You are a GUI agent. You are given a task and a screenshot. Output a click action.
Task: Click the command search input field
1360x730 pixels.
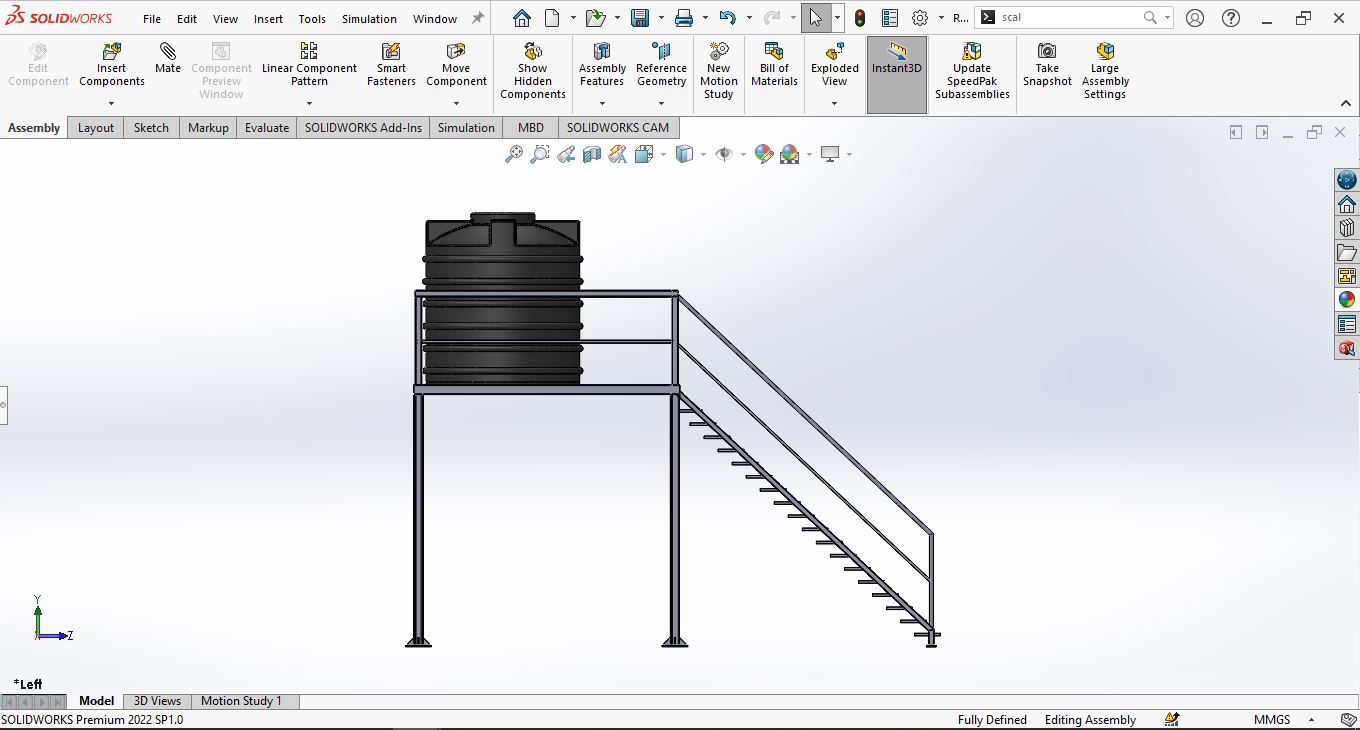click(1070, 18)
